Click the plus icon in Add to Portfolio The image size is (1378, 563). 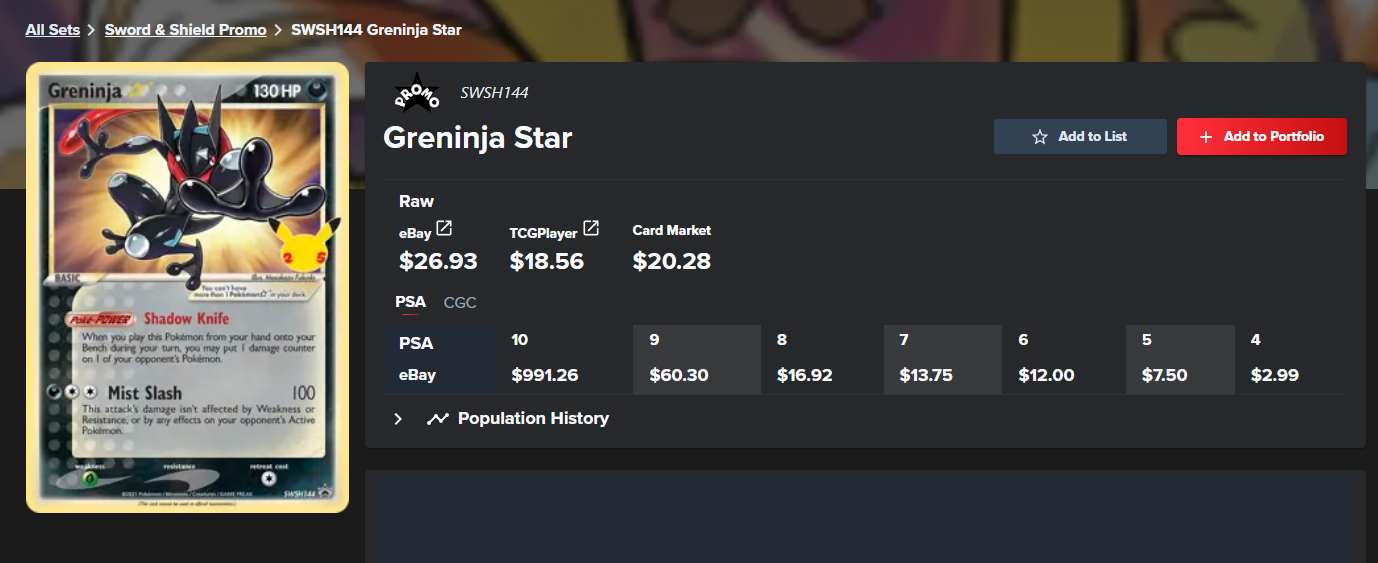click(1206, 137)
